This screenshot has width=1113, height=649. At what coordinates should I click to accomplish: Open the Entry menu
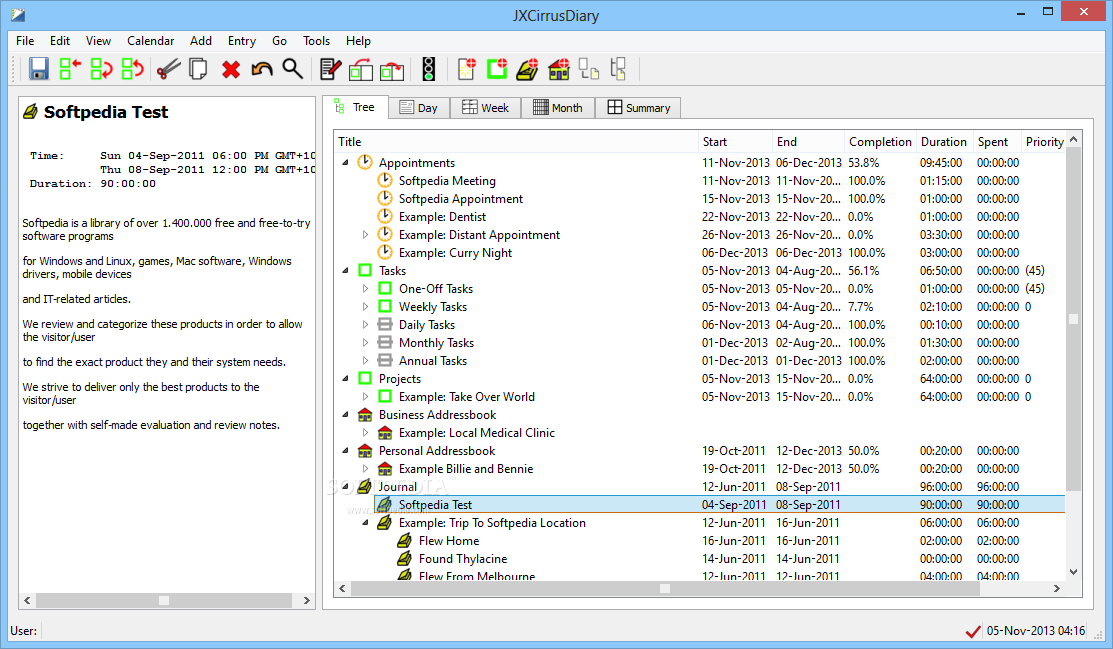click(x=241, y=40)
